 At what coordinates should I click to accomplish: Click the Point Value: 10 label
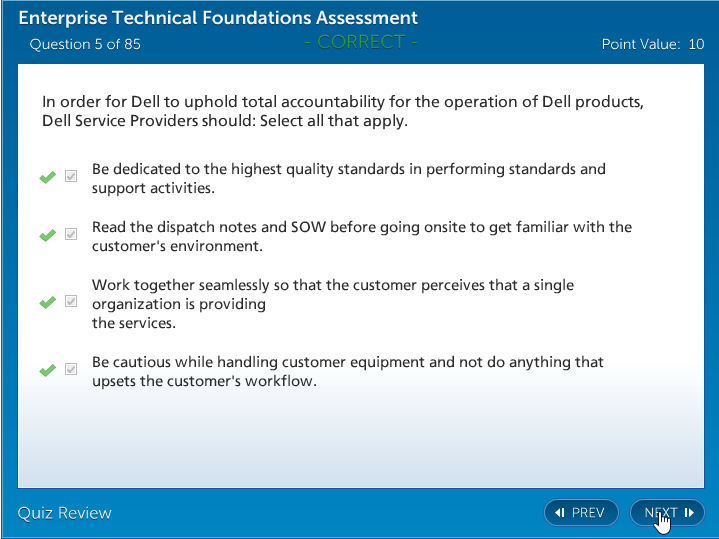click(x=652, y=44)
